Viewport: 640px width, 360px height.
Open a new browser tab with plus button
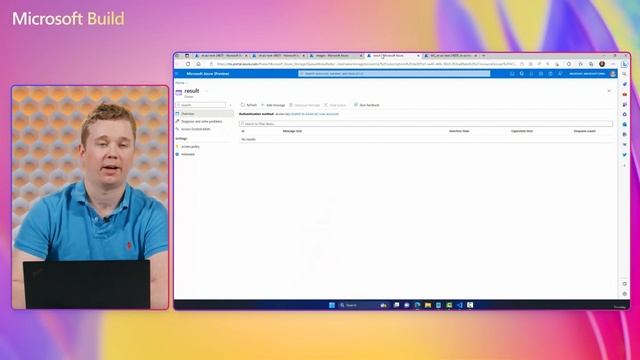(x=484, y=56)
